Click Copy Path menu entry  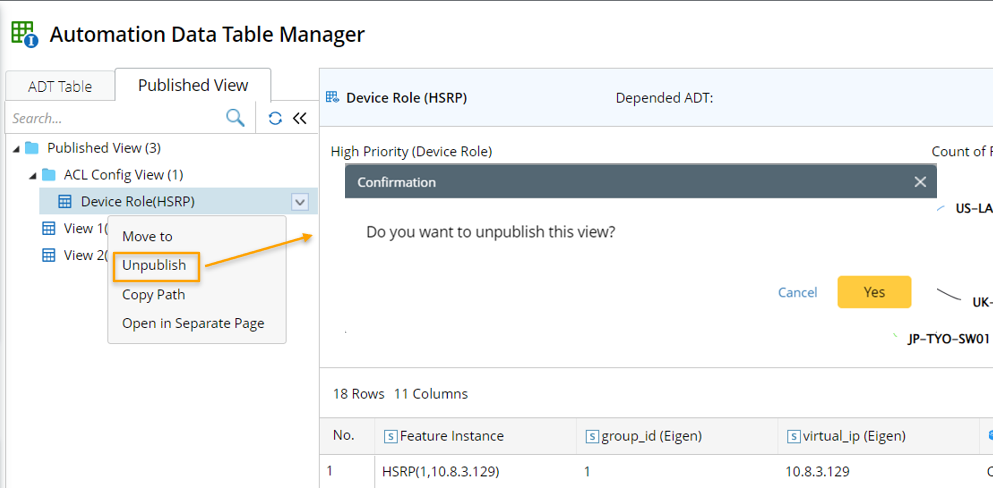tap(153, 295)
